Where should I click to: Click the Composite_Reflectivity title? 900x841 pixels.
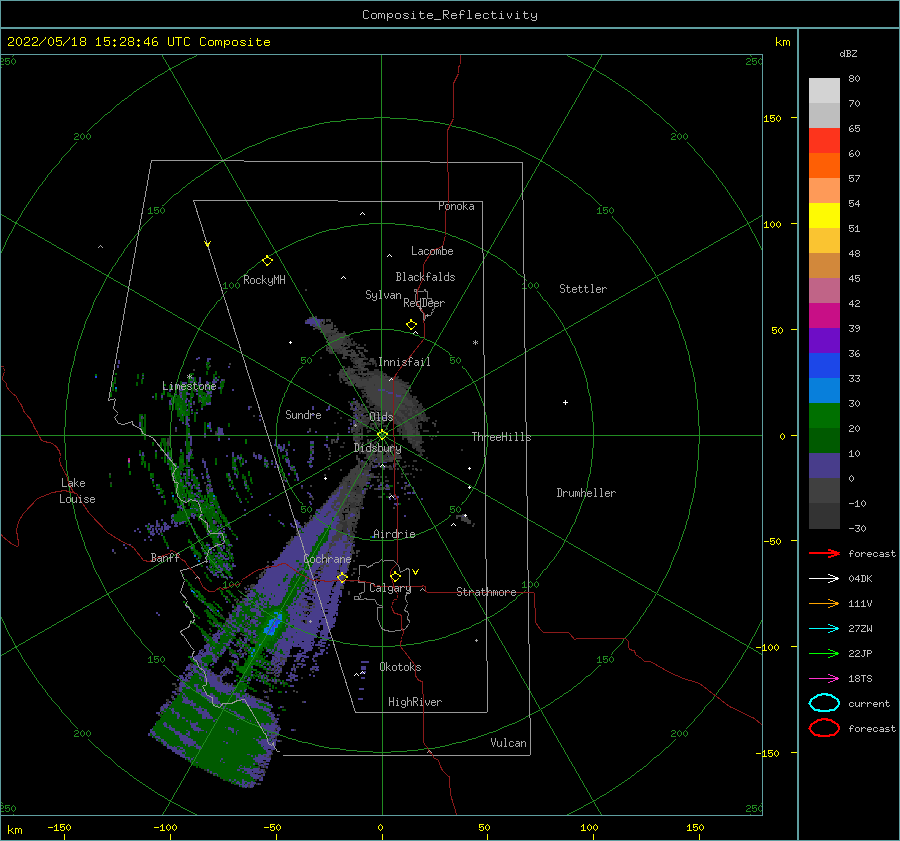point(450,15)
